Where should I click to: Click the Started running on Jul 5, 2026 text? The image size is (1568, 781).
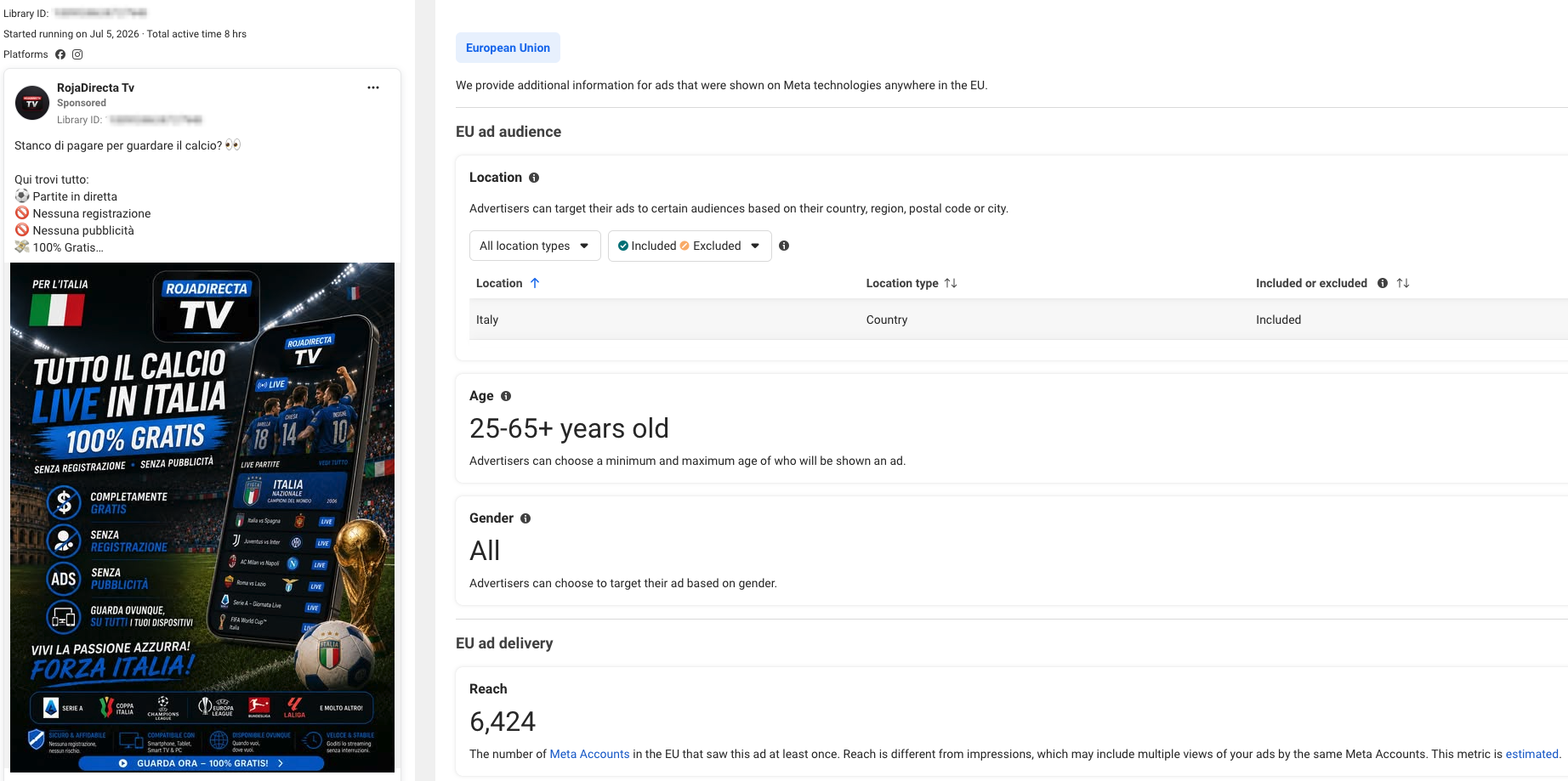tap(71, 34)
